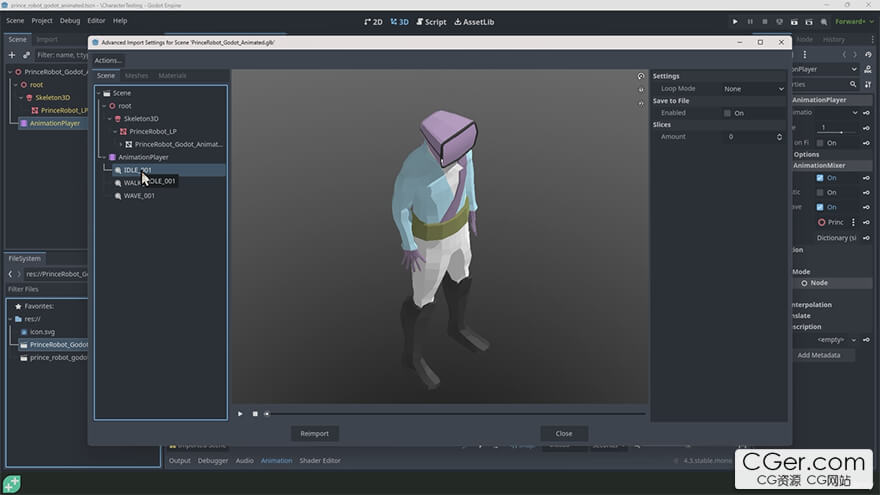The height and width of the screenshot is (495, 880).
Task: Click the stop project icon in top toolbar
Action: point(764,22)
